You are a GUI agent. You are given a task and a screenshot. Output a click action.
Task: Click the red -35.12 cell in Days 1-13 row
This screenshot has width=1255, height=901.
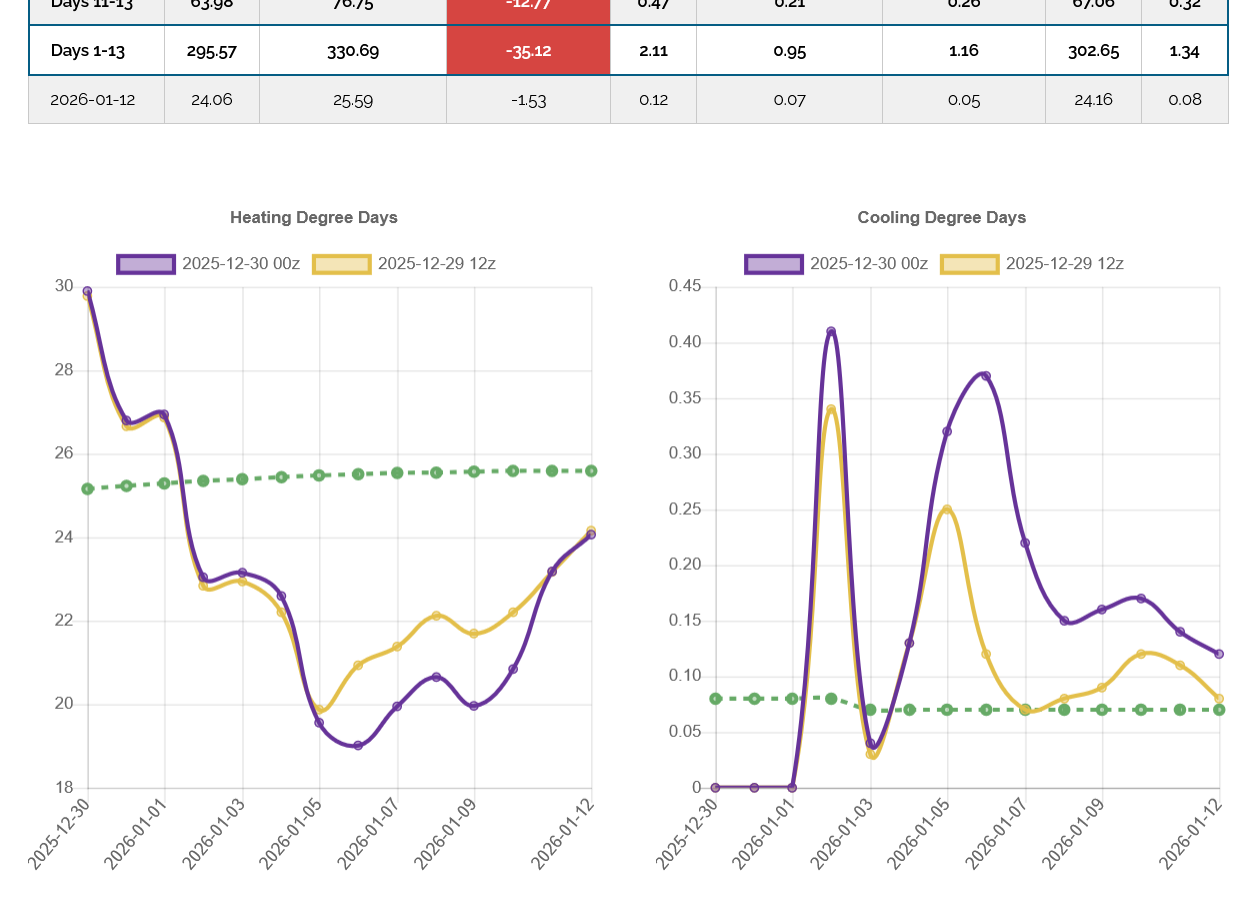click(528, 51)
